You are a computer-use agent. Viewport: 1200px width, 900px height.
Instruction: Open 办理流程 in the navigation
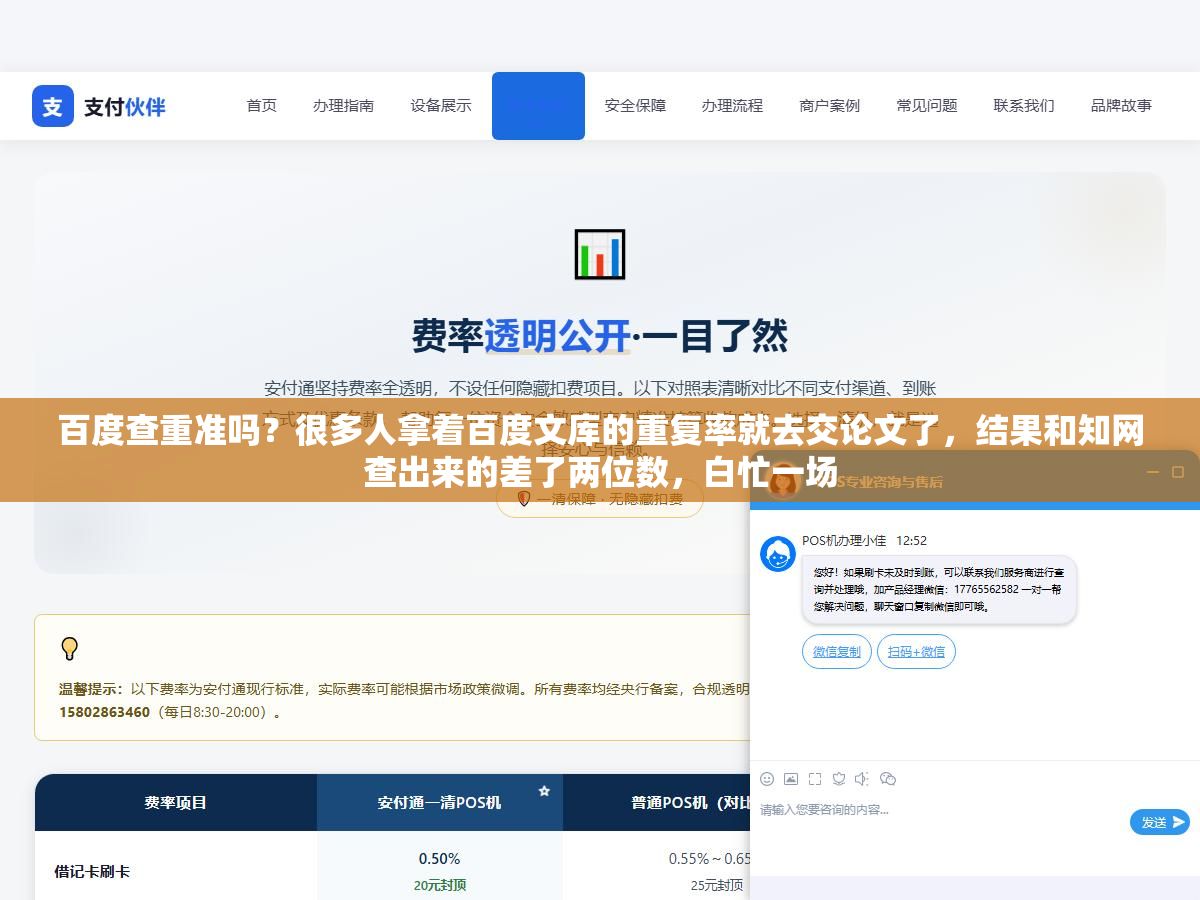[732, 105]
